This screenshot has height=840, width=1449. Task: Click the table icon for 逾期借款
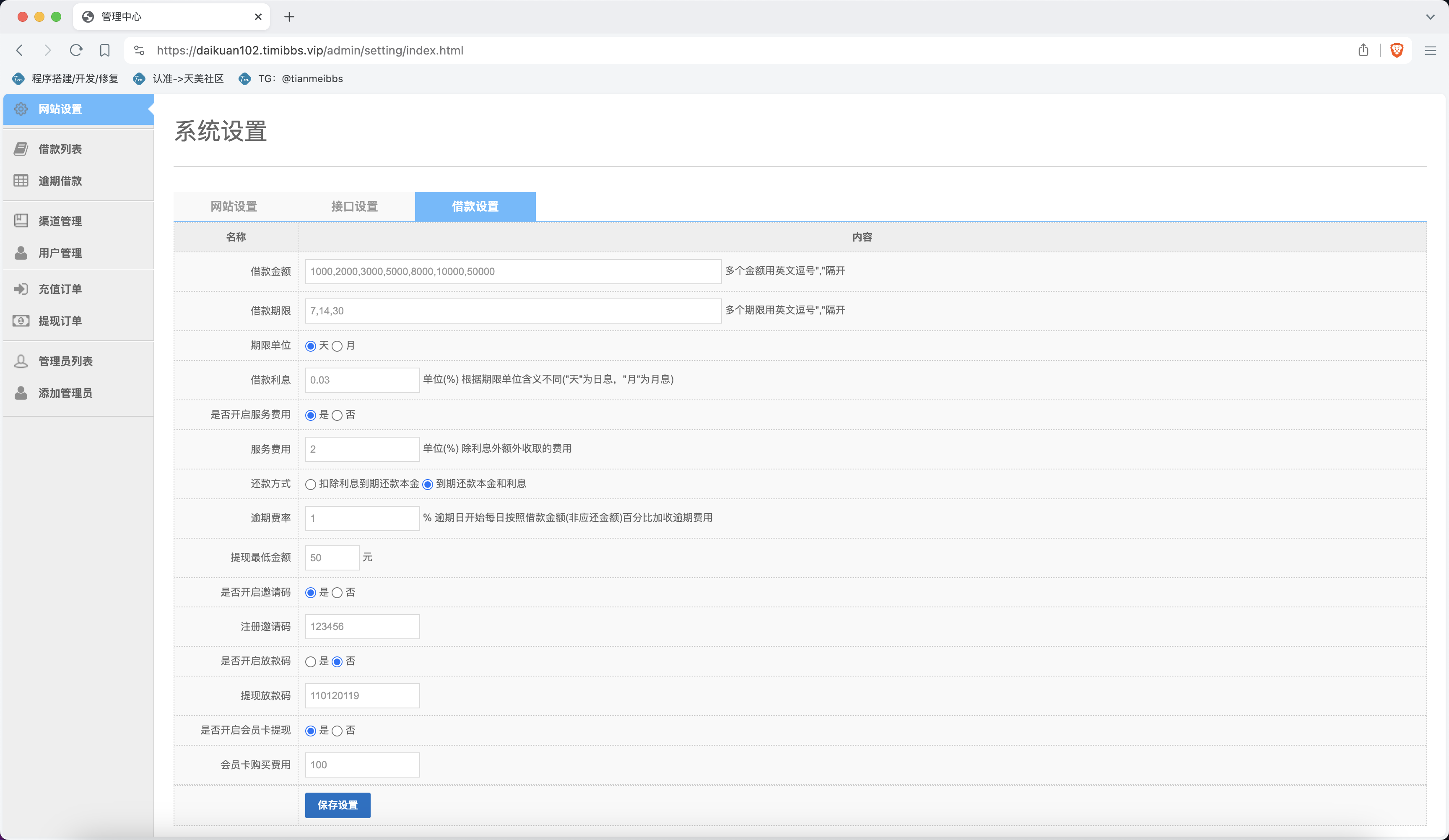[21, 181]
